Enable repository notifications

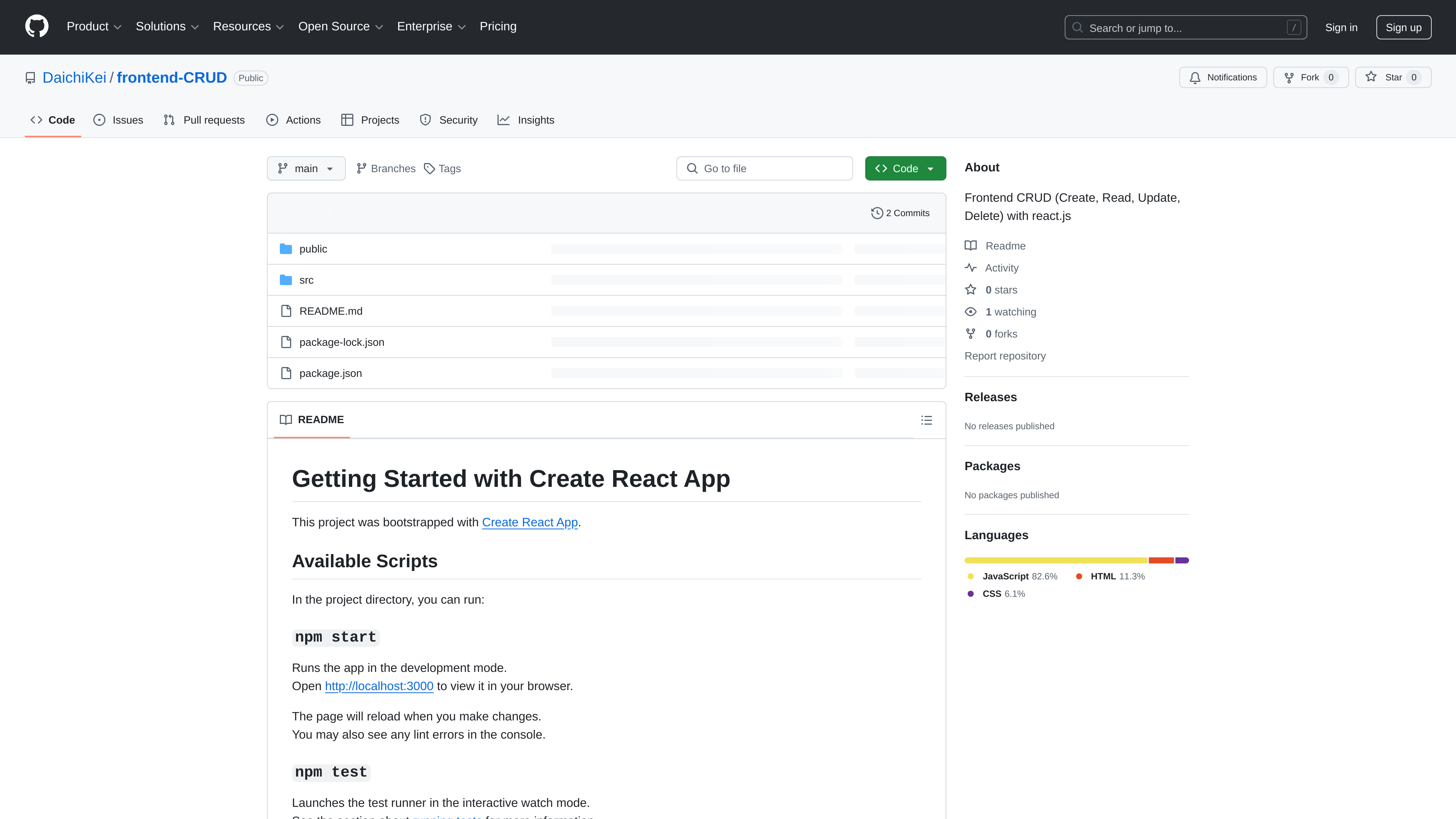coord(1222,77)
